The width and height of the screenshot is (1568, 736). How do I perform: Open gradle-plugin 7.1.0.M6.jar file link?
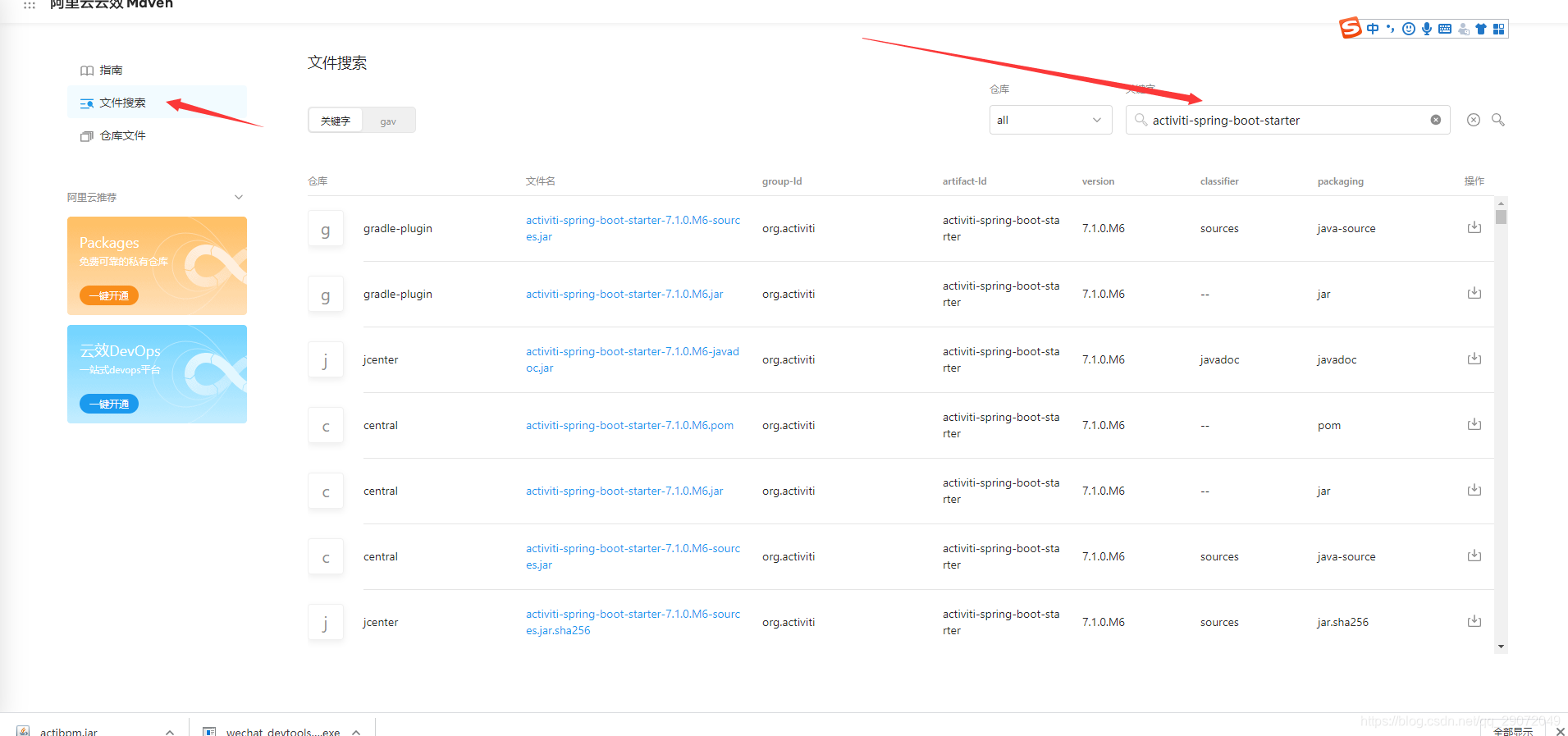[624, 294]
